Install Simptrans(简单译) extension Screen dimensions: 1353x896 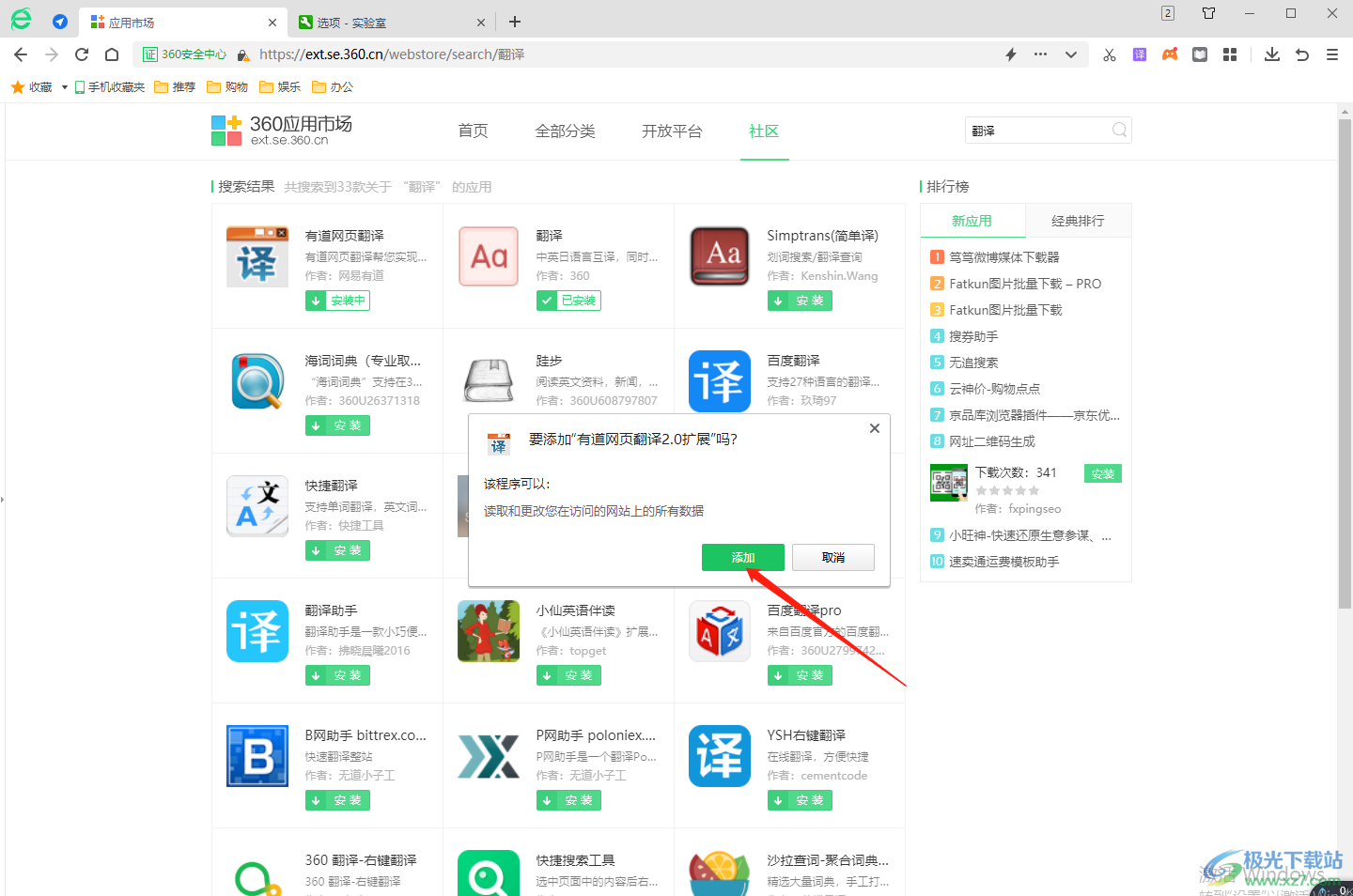coord(800,301)
